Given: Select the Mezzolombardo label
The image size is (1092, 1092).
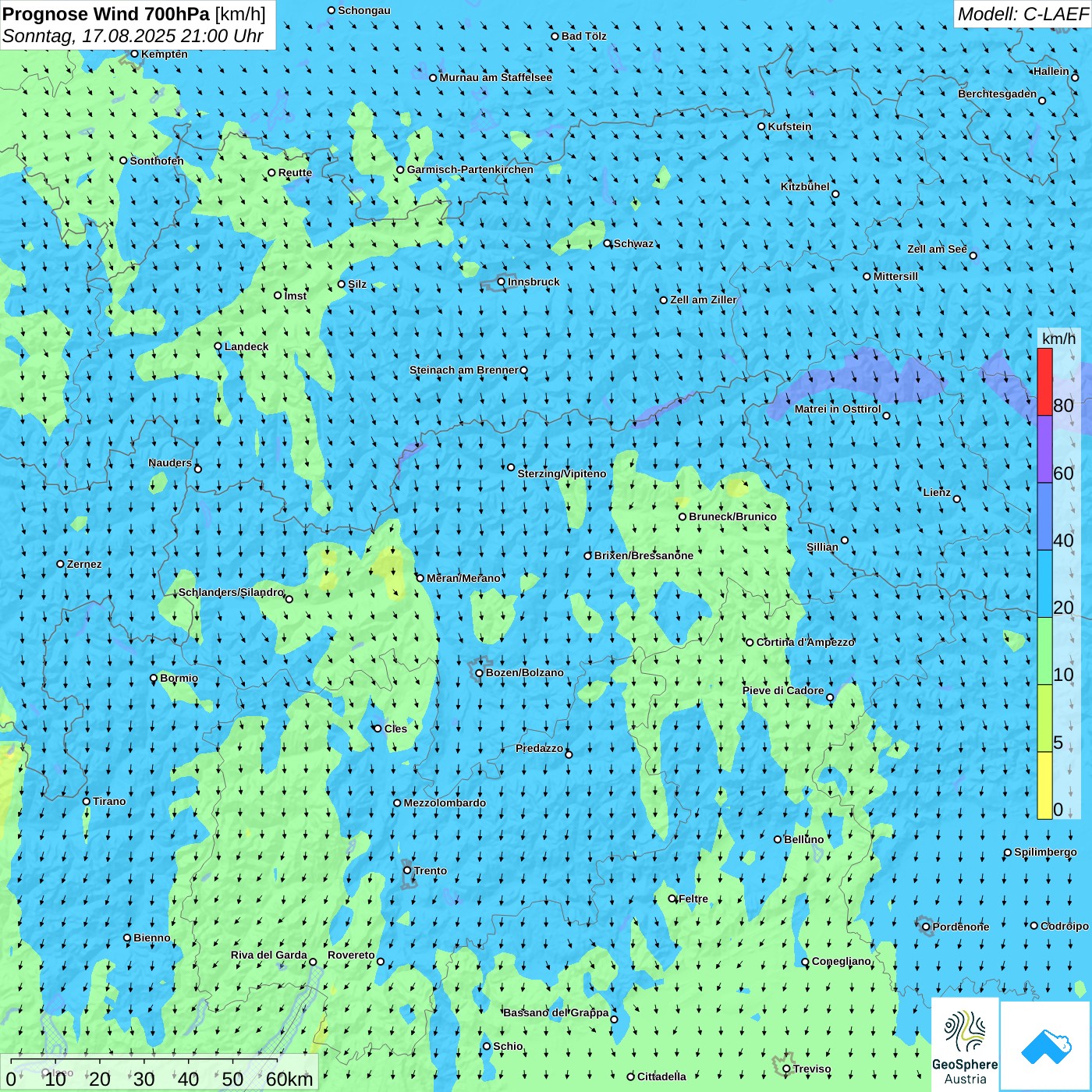Looking at the screenshot, I should [445, 803].
